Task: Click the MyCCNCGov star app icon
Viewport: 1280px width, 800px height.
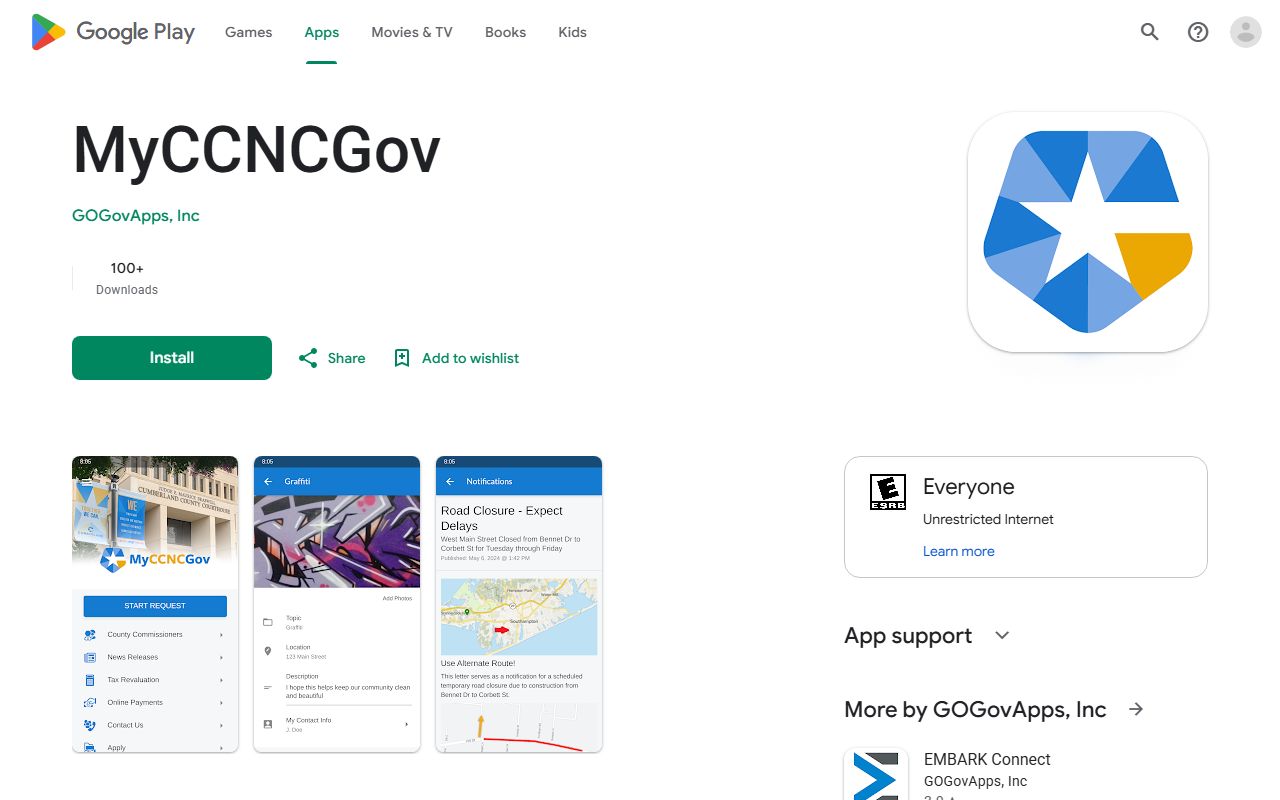Action: [x=1088, y=232]
